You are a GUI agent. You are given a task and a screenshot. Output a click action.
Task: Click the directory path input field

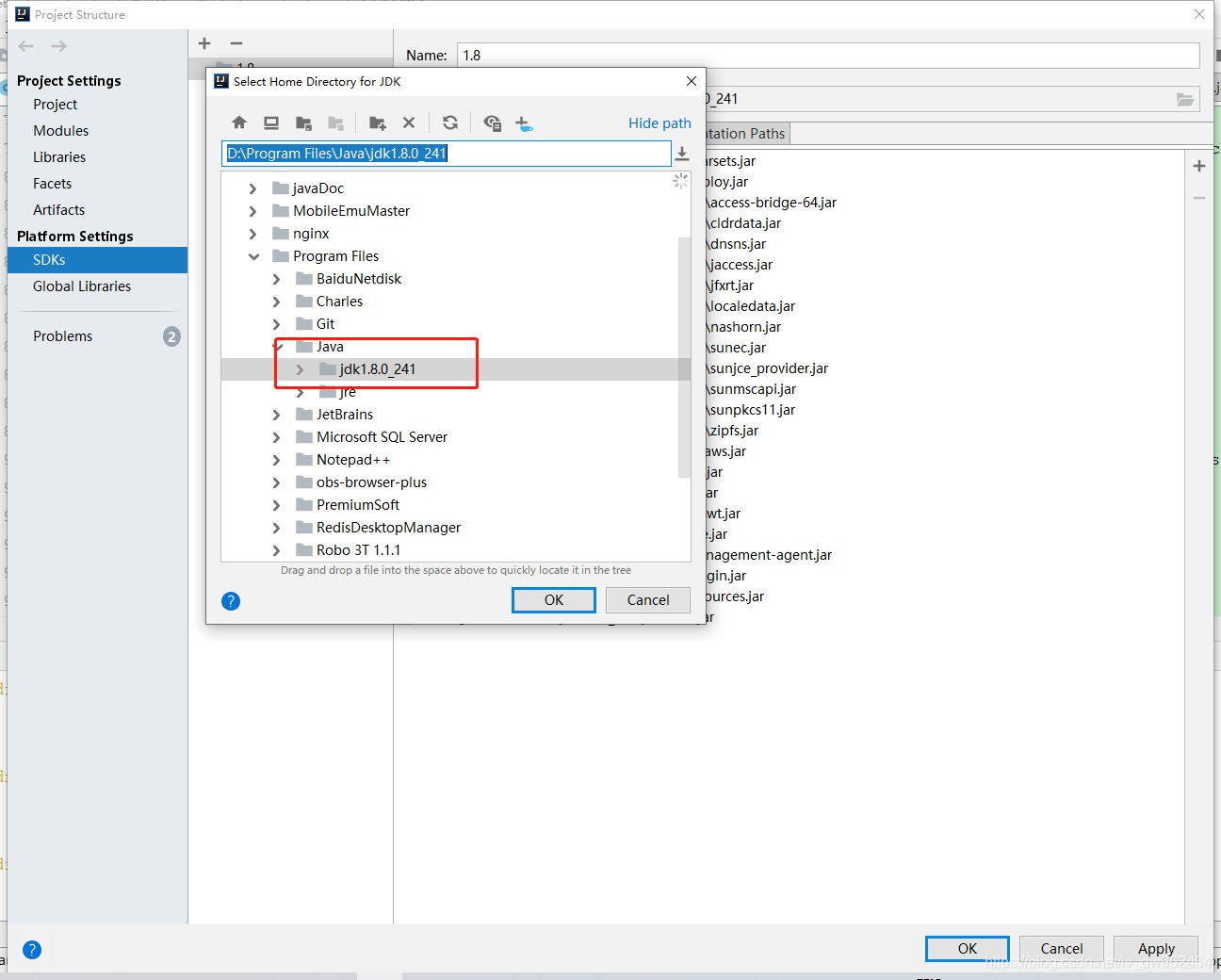(447, 154)
